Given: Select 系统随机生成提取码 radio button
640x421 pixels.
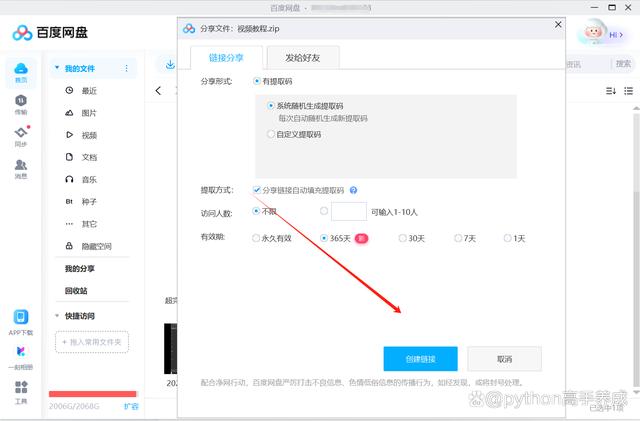Looking at the screenshot, I should (270, 106).
